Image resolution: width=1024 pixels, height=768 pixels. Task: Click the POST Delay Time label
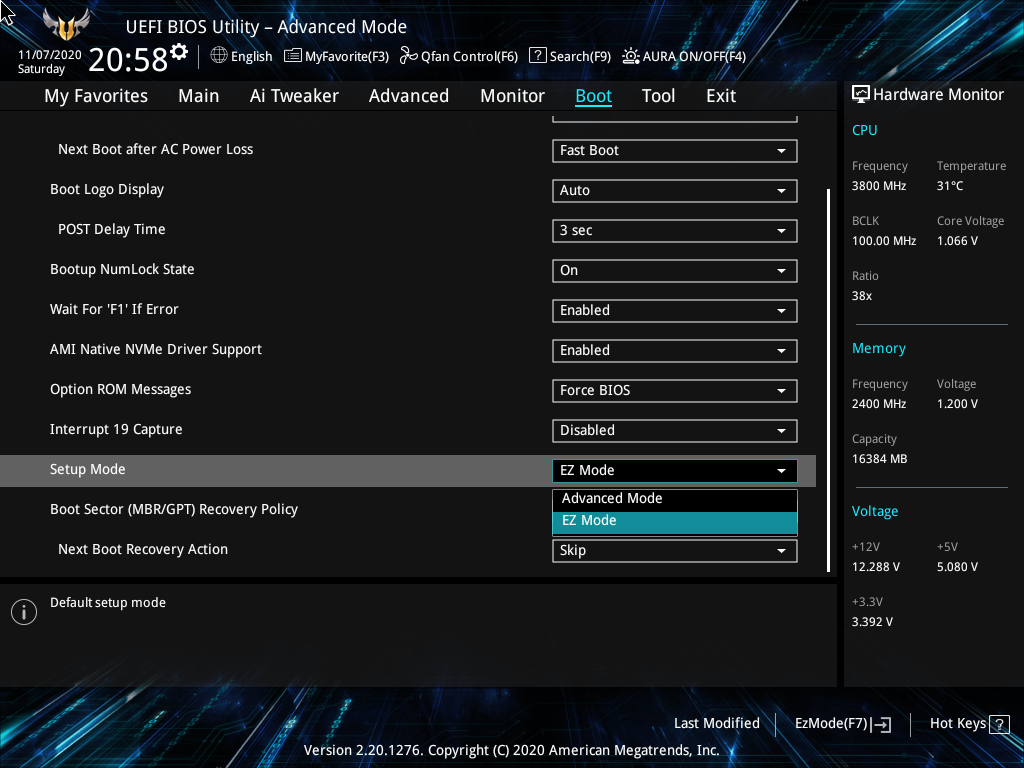(112, 229)
